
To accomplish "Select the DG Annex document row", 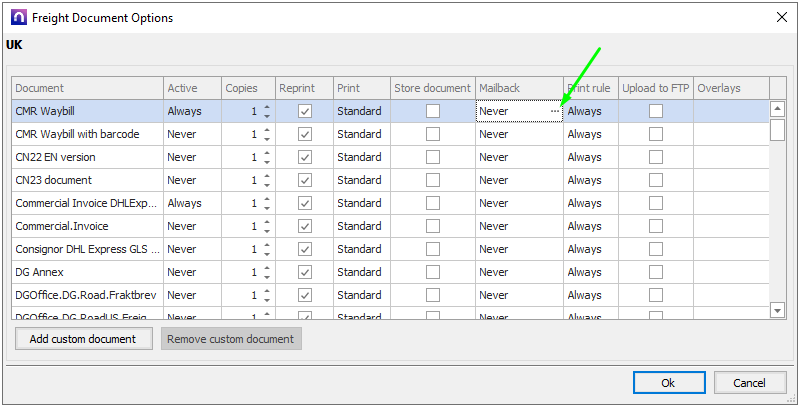I will pyautogui.click(x=87, y=272).
